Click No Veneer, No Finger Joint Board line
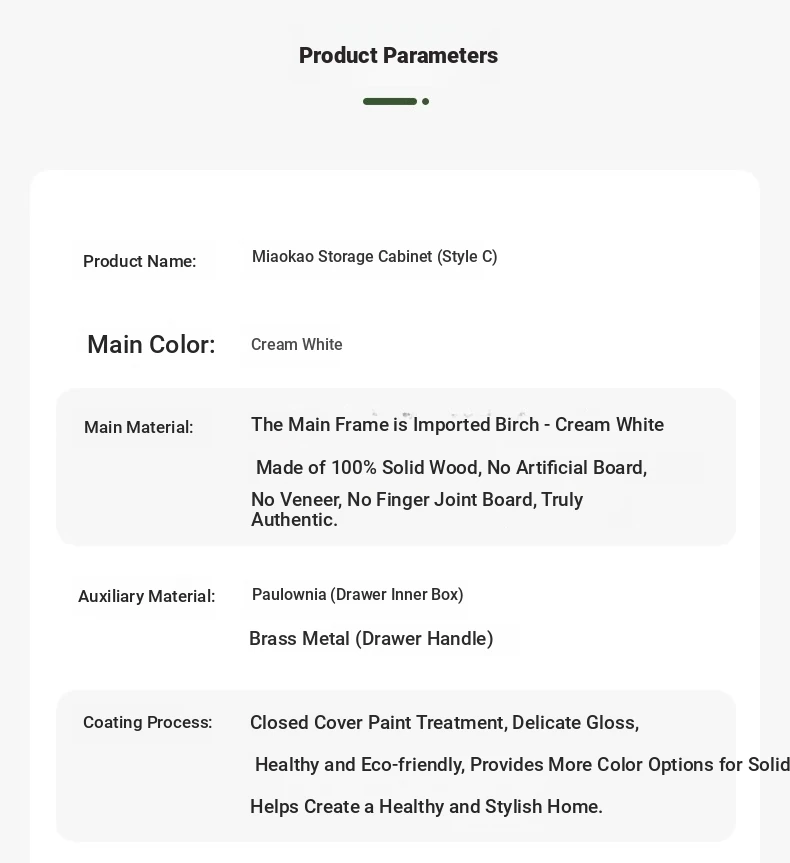 pyautogui.click(x=417, y=499)
